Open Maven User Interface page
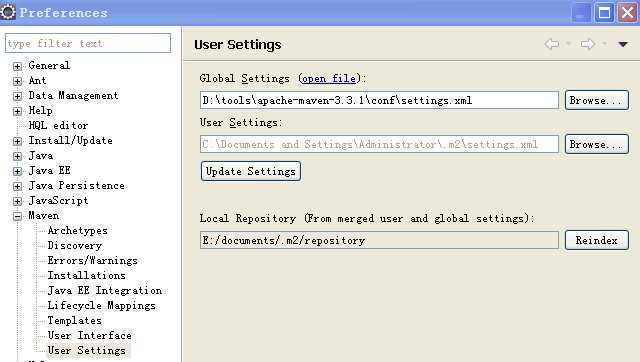The height and width of the screenshot is (362, 640). 89,335
